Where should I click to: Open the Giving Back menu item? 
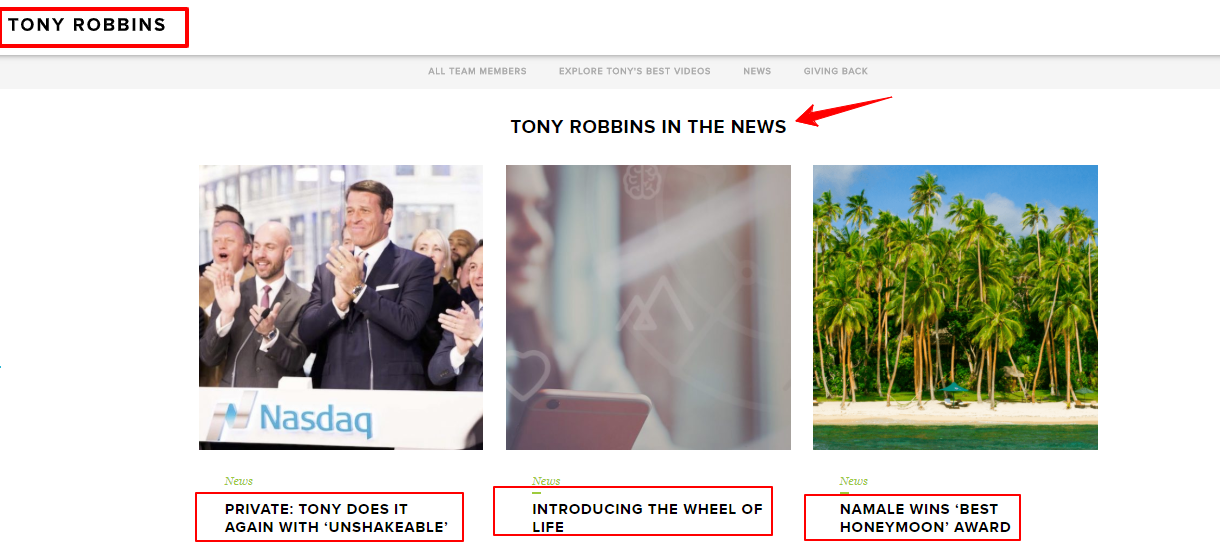[x=836, y=71]
